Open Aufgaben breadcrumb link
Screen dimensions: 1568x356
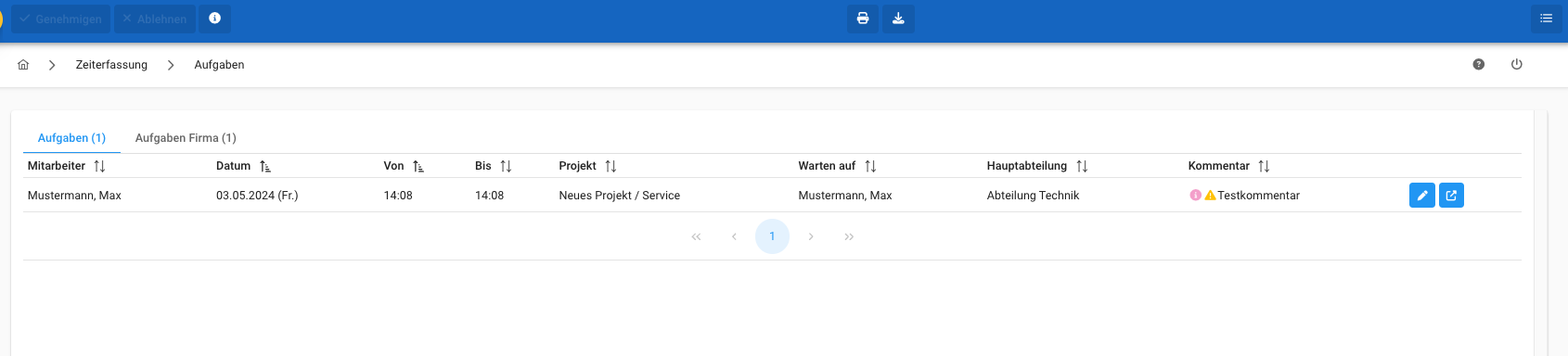(x=219, y=65)
